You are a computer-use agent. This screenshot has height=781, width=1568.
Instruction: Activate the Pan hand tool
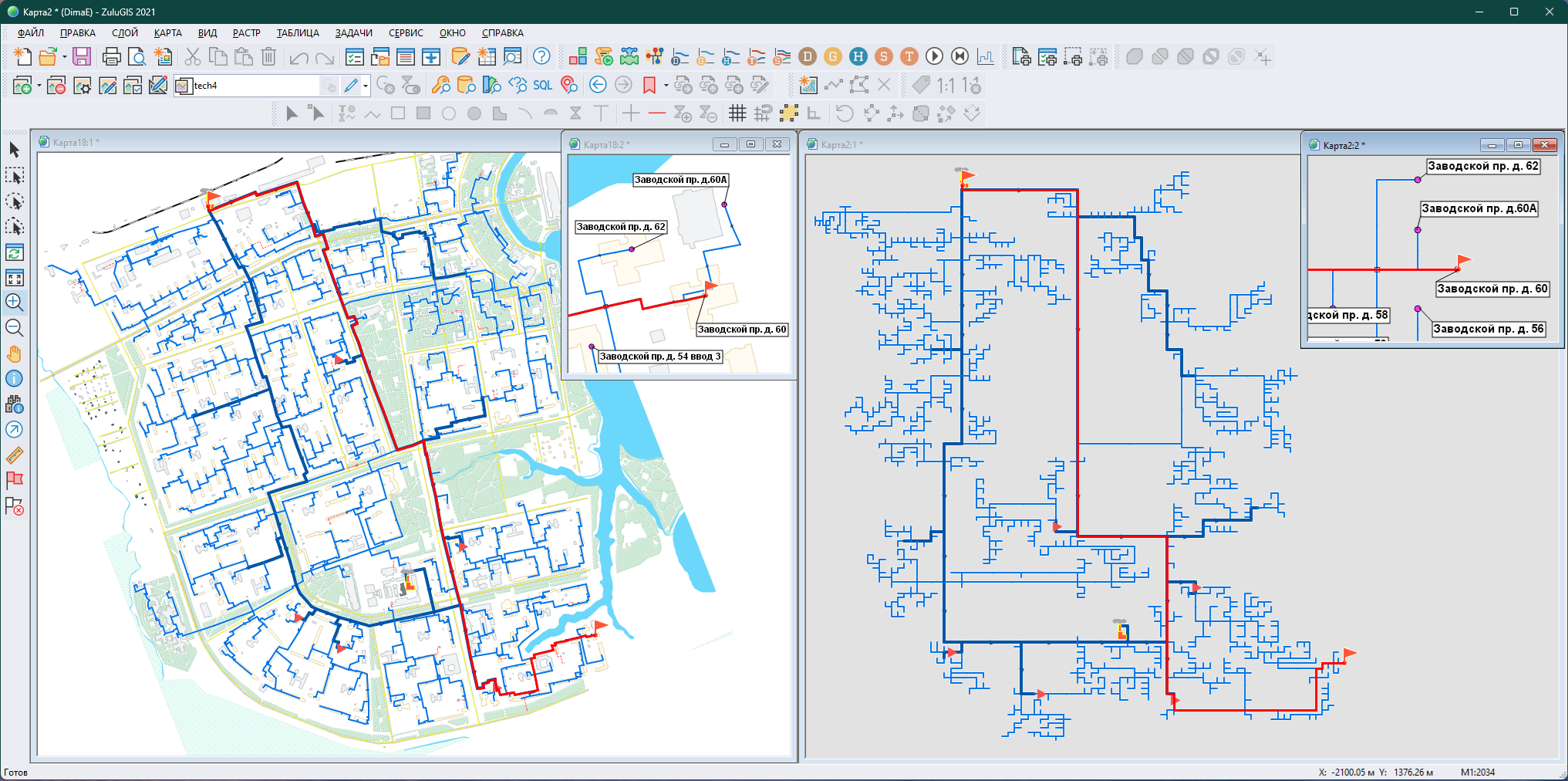tap(14, 353)
